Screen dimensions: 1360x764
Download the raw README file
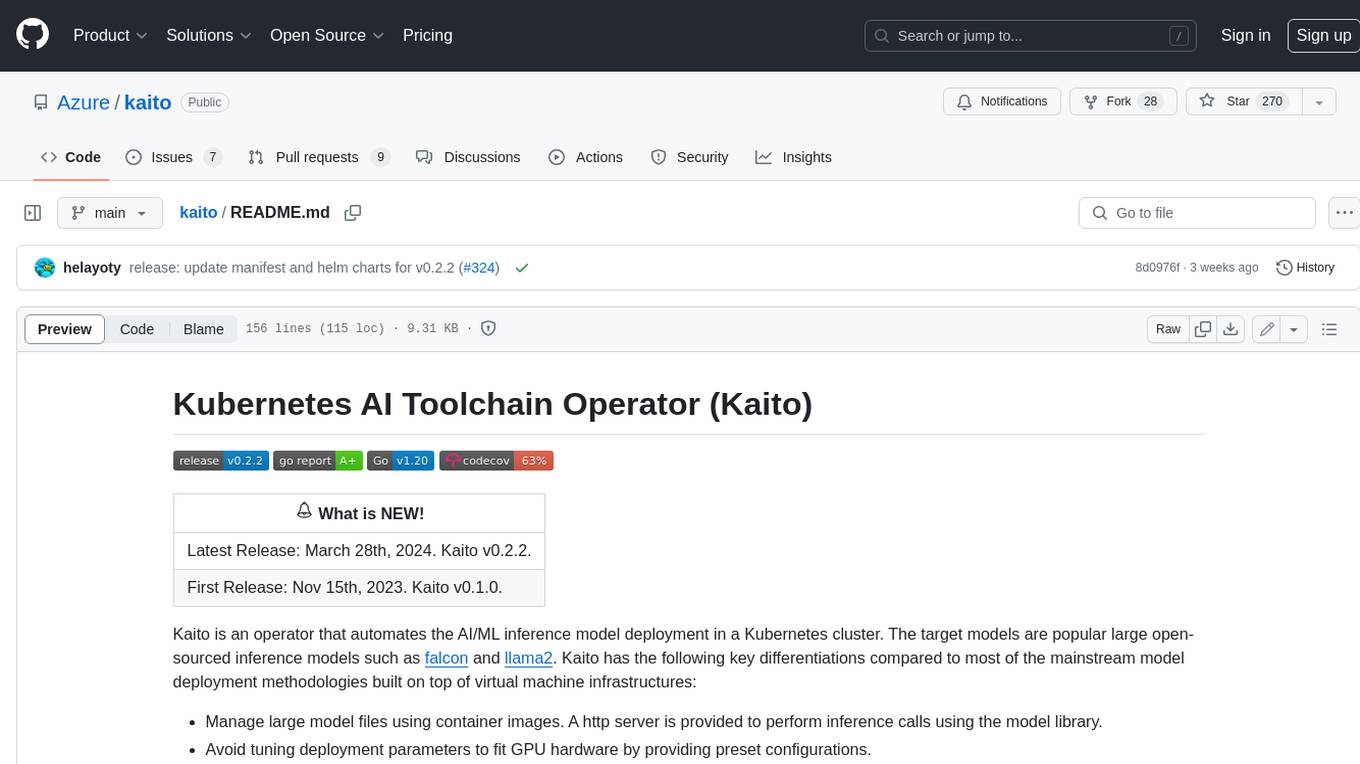coord(1231,329)
